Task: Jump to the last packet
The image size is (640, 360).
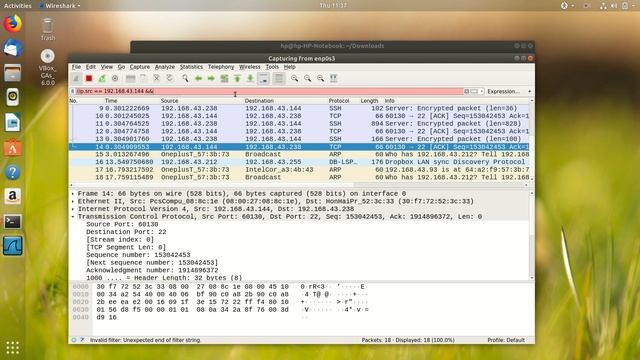Action: click(x=250, y=78)
